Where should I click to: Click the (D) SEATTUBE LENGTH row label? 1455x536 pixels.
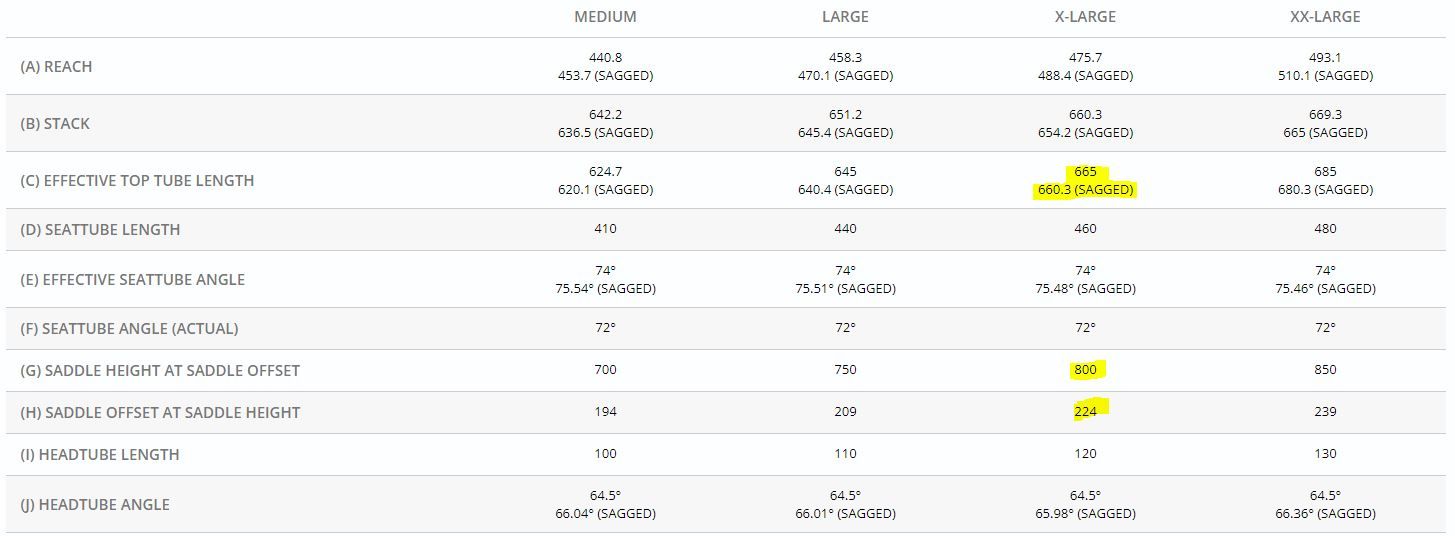coord(100,230)
